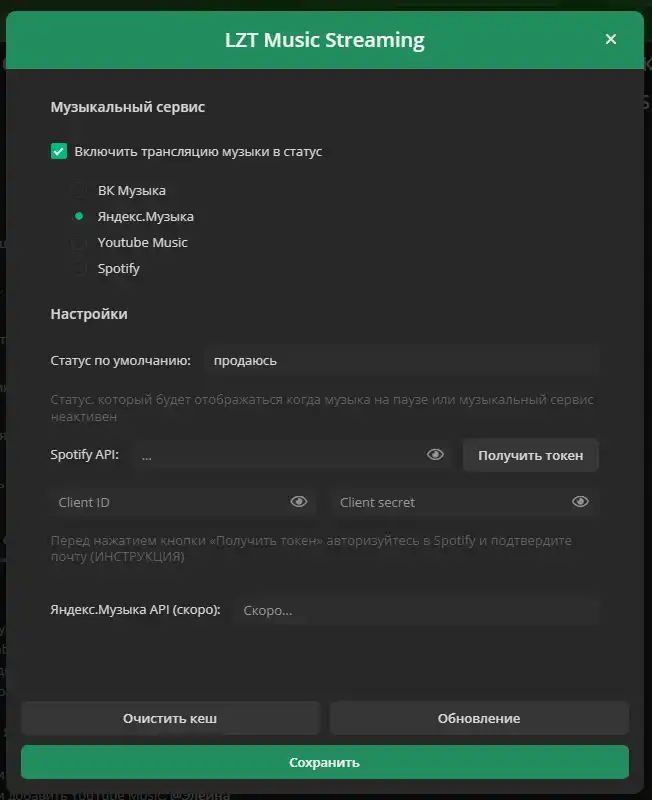Select Spotify as the music service

pyautogui.click(x=79, y=269)
